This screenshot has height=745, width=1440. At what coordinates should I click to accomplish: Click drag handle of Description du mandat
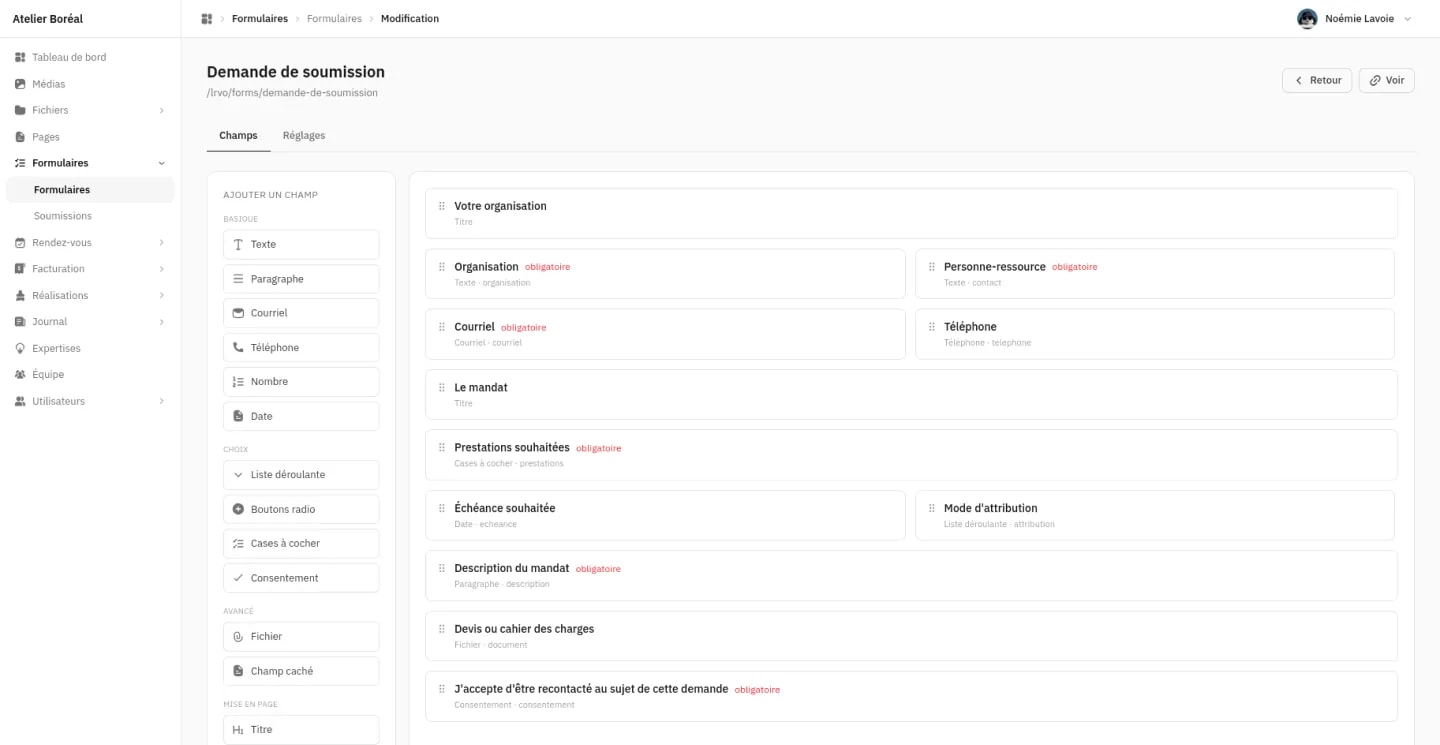coord(442,568)
